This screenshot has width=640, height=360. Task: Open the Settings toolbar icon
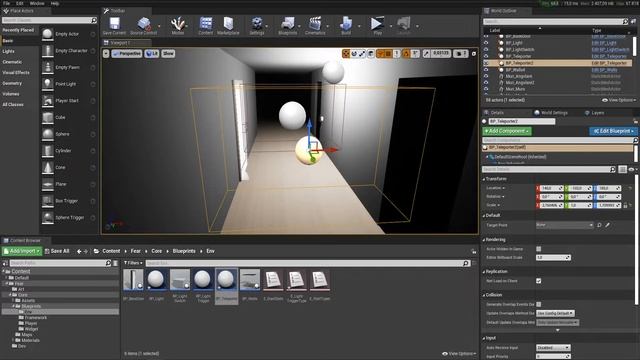pos(257,25)
